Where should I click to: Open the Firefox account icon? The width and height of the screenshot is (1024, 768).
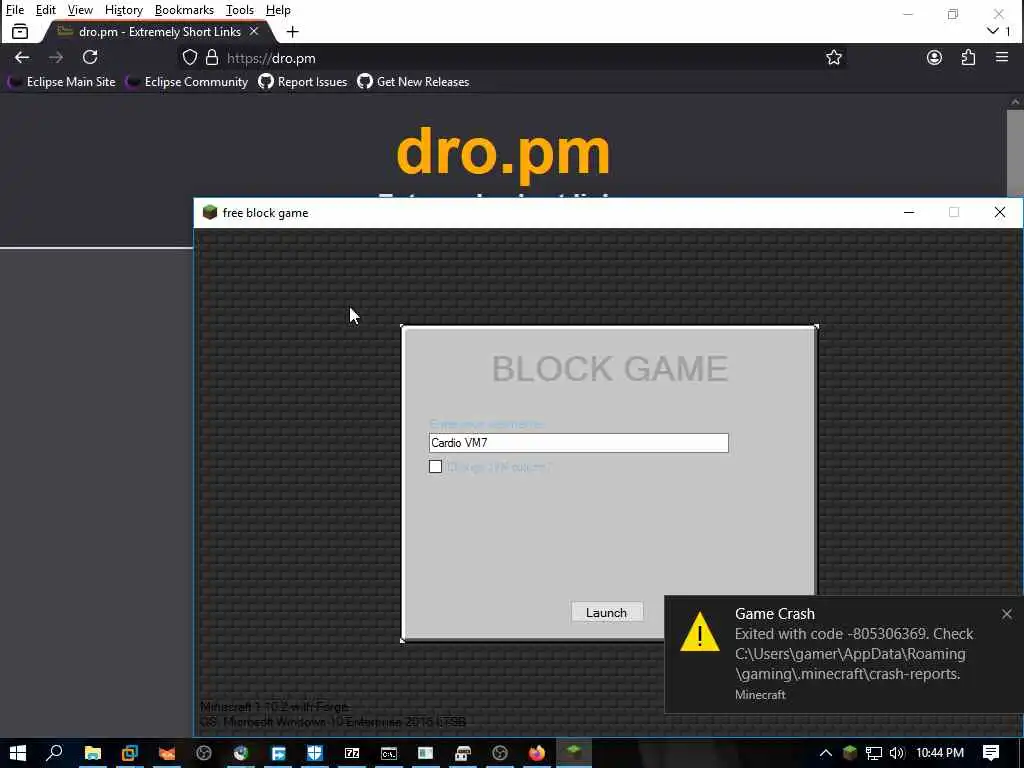tap(935, 57)
